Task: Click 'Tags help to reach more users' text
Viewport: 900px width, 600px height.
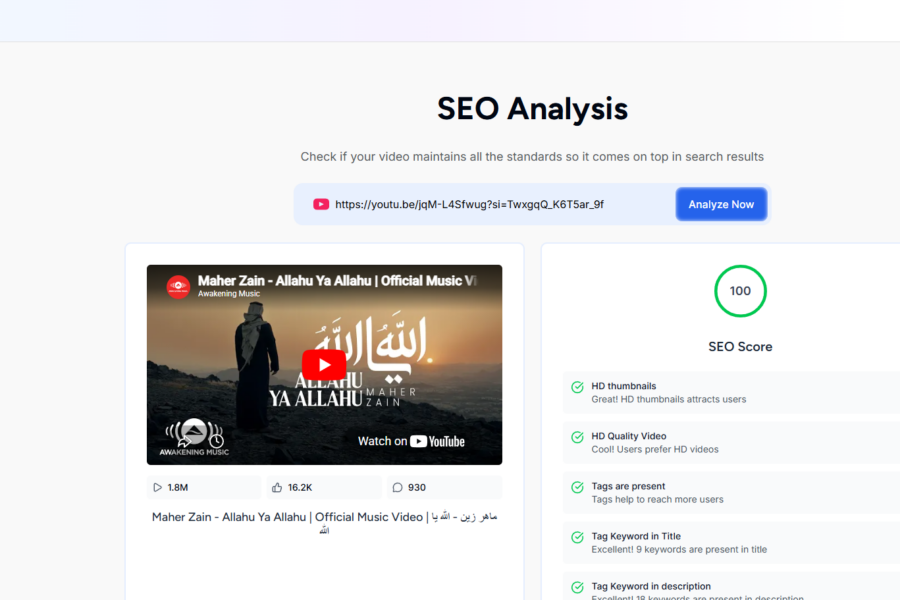Action: pos(657,499)
